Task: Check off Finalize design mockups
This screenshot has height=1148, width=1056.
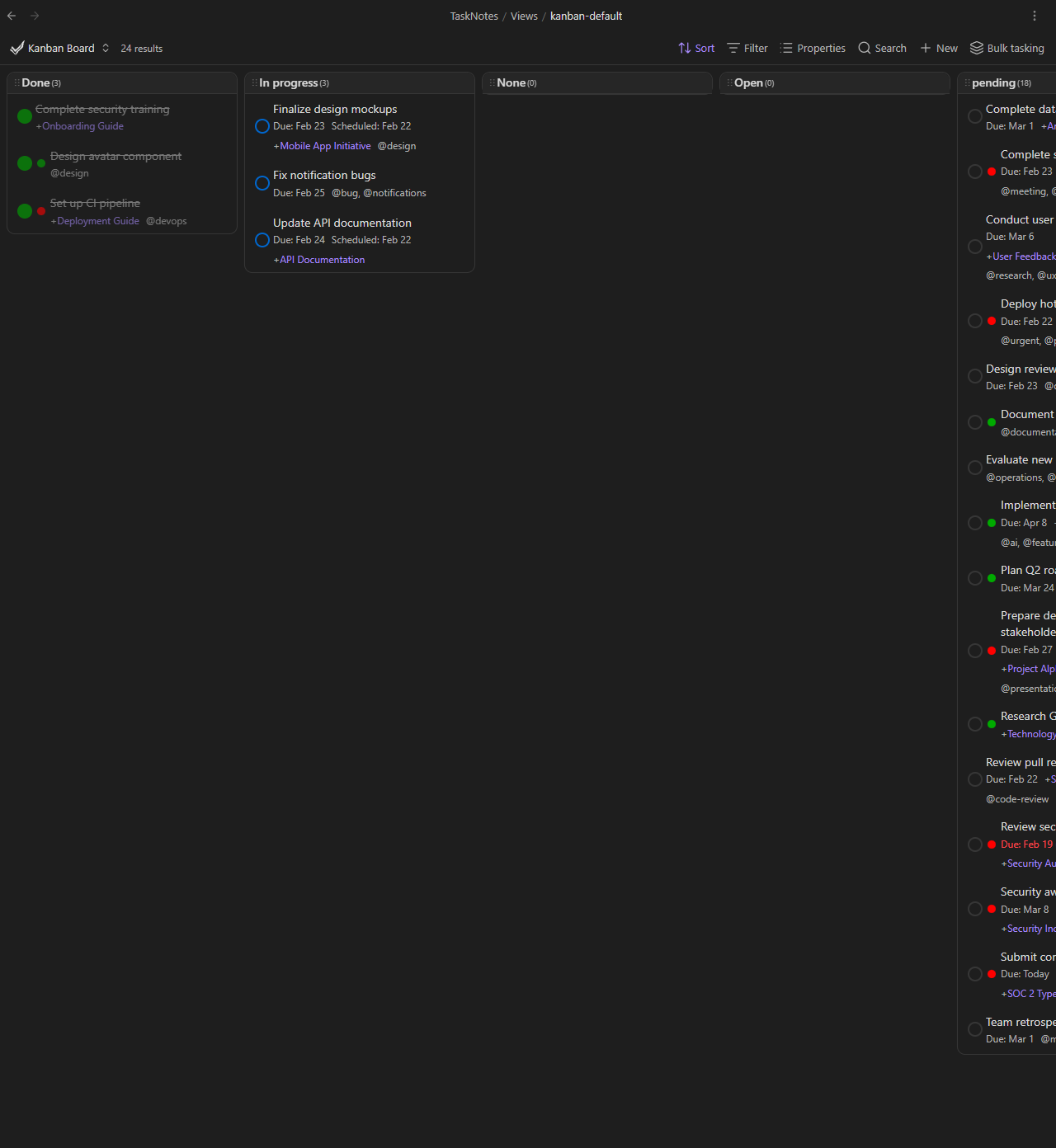Action: click(x=262, y=125)
